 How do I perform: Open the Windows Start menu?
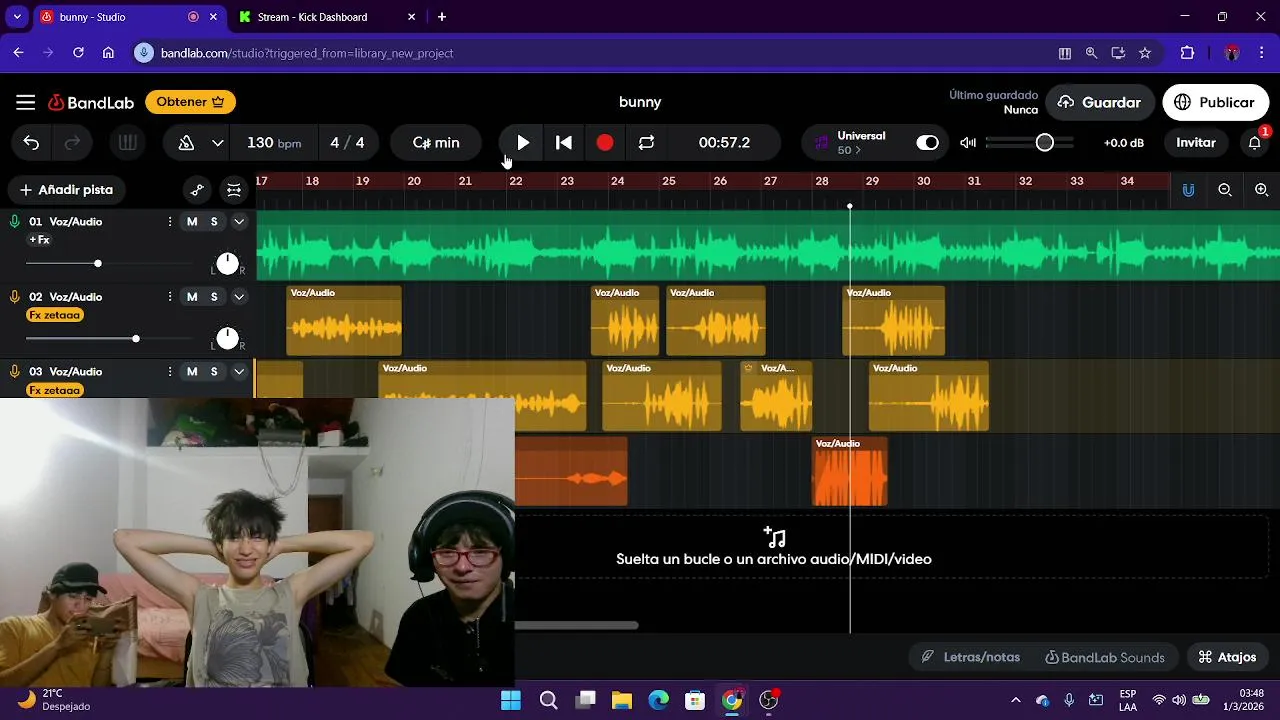[511, 700]
